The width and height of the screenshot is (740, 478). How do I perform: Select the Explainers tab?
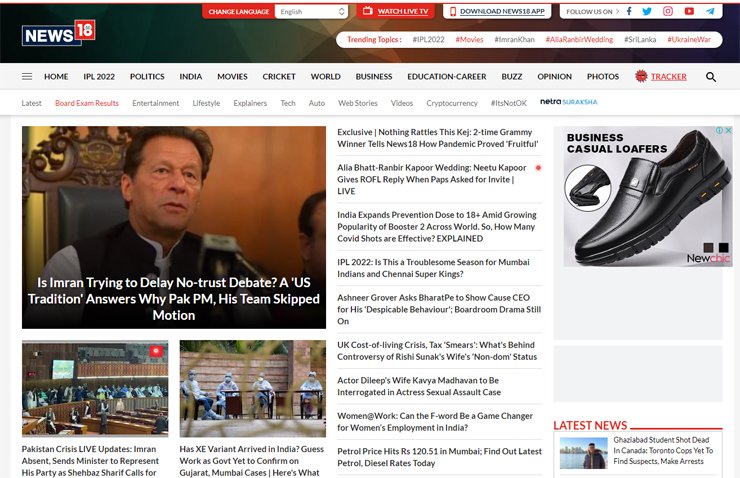250,103
